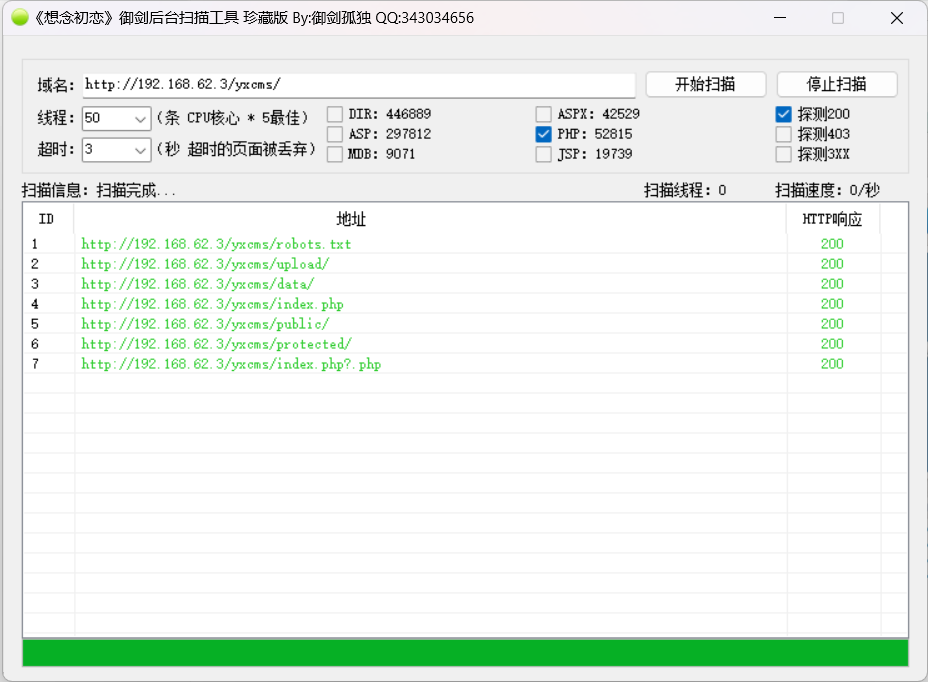Uncheck the PHP dictionary checkbox
The image size is (928, 682).
[543, 134]
